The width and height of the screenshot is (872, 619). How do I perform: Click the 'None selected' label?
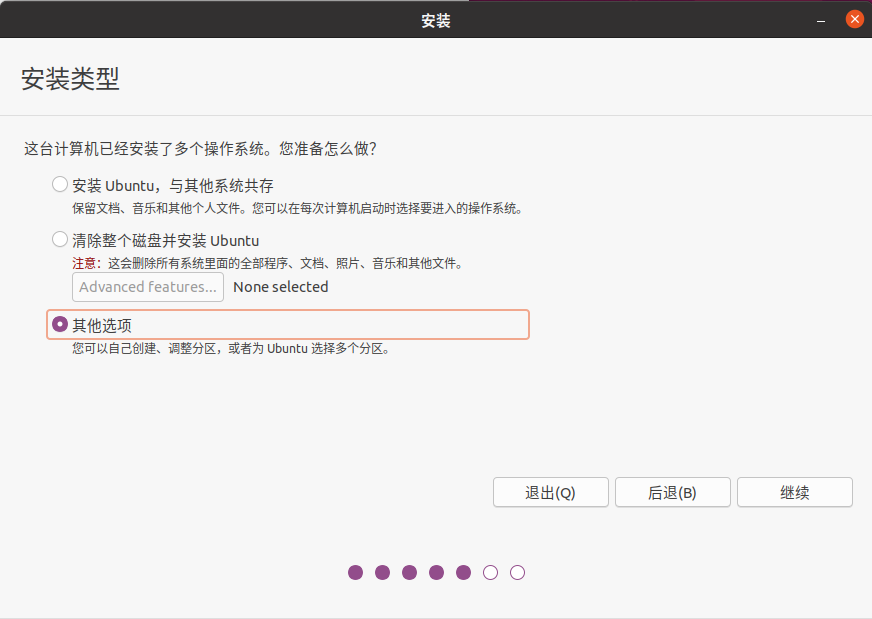point(281,287)
